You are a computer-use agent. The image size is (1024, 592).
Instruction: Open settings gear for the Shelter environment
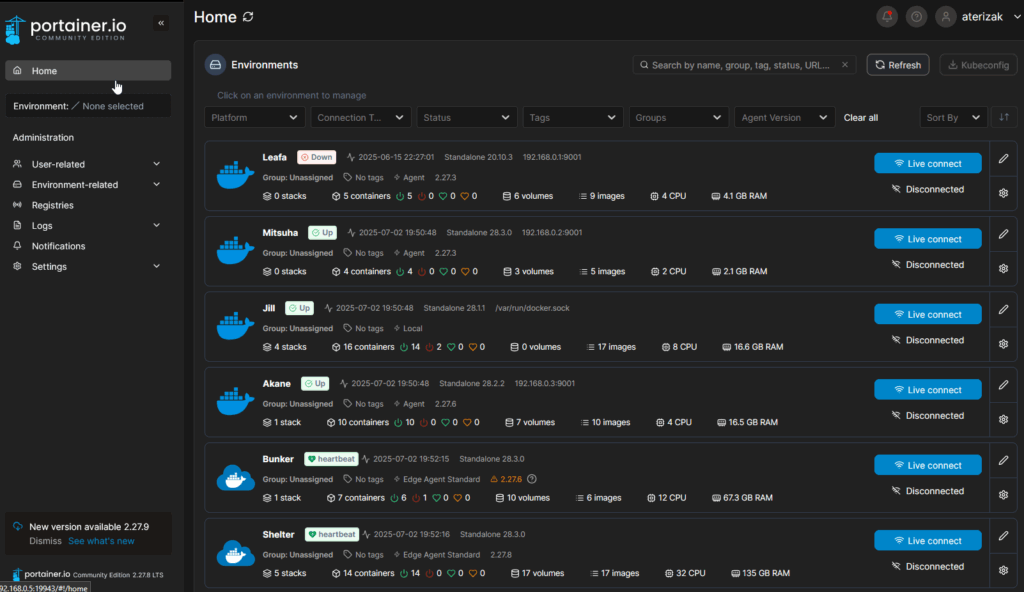coord(1004,570)
